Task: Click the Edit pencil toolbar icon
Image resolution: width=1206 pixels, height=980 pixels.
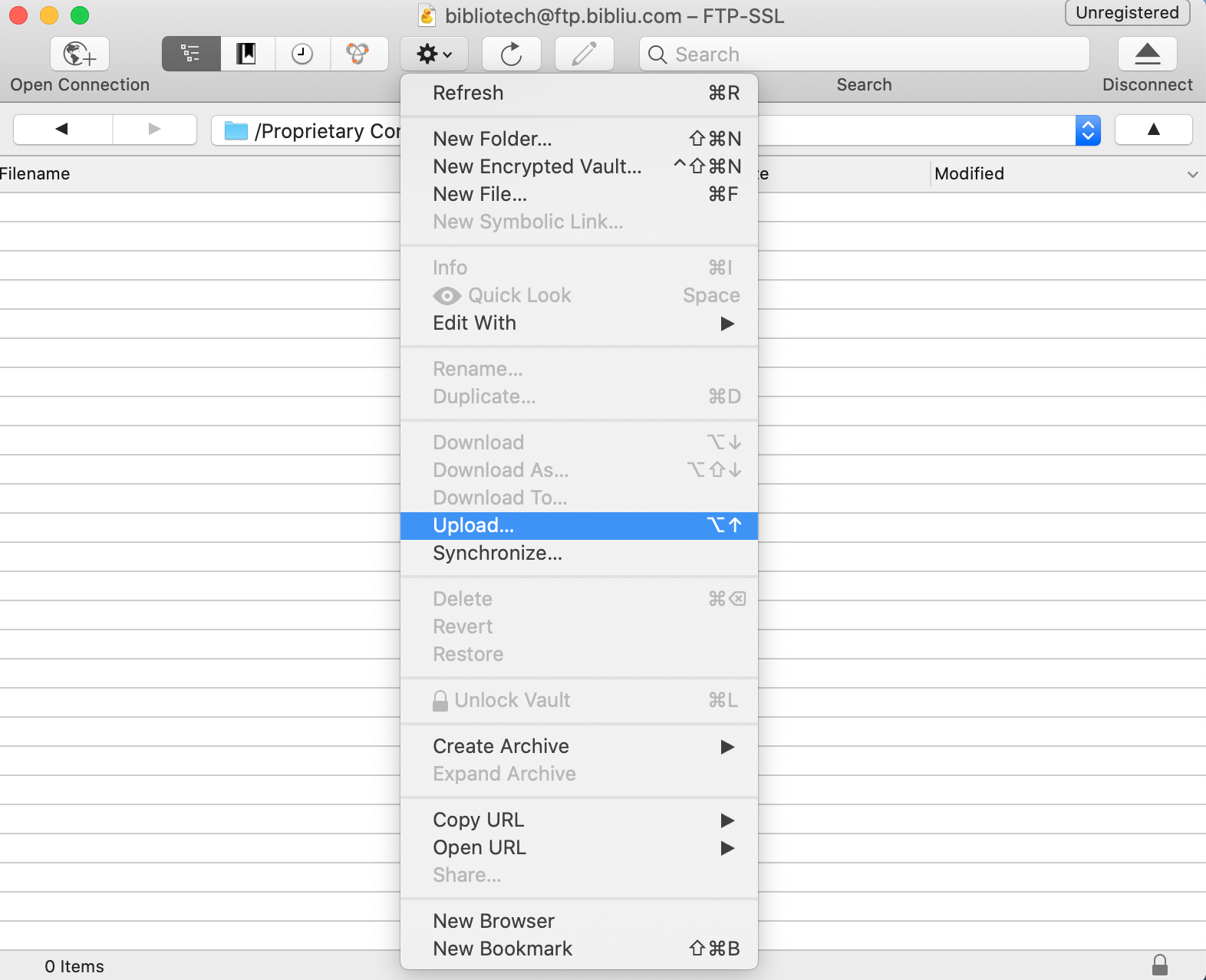Action: pyautogui.click(x=584, y=54)
